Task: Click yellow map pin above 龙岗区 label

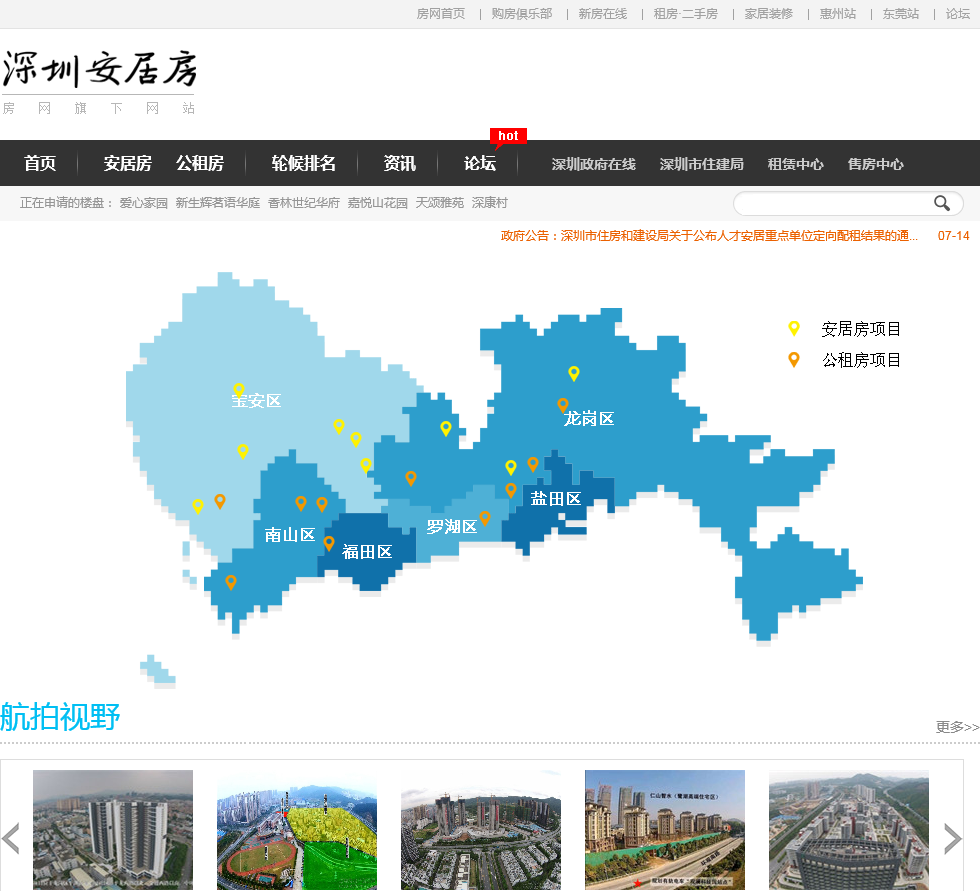Action: click(574, 374)
